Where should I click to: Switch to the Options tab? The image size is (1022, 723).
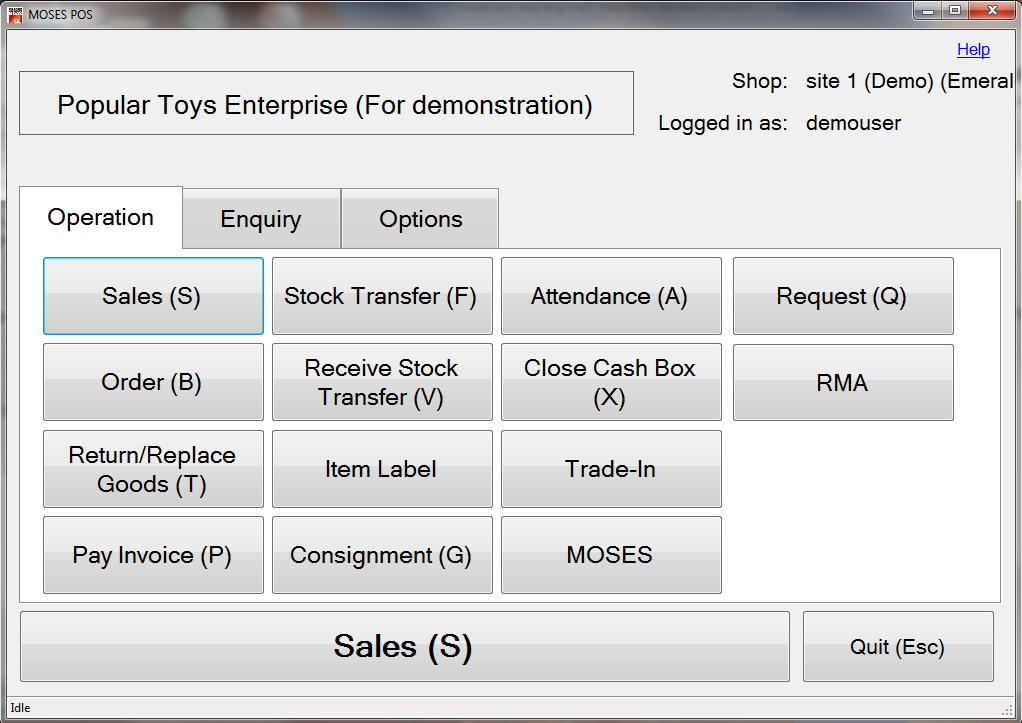[420, 219]
